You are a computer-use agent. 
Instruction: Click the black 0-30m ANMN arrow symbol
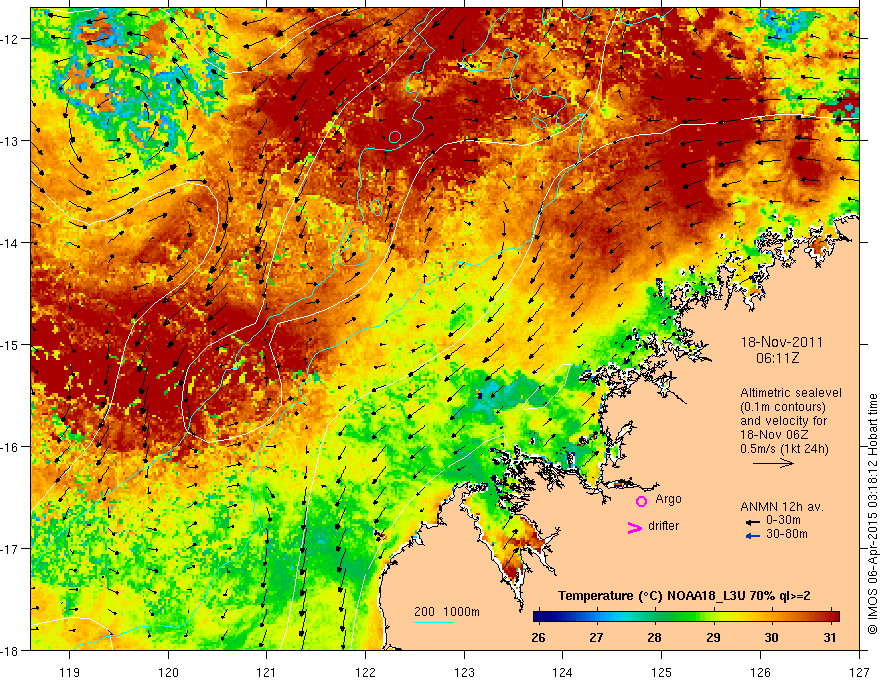pos(752,522)
